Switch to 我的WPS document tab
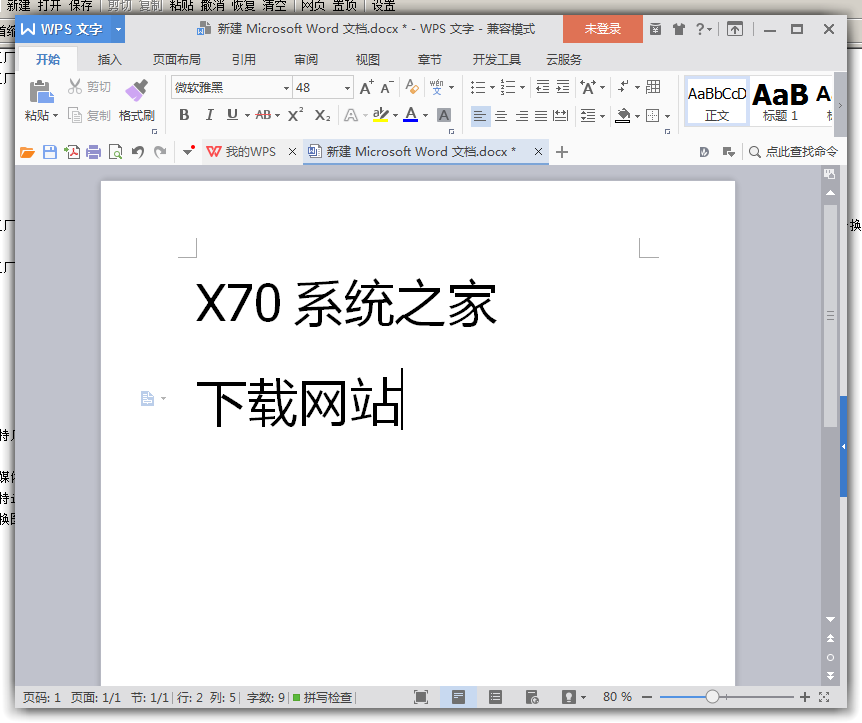 [242, 152]
